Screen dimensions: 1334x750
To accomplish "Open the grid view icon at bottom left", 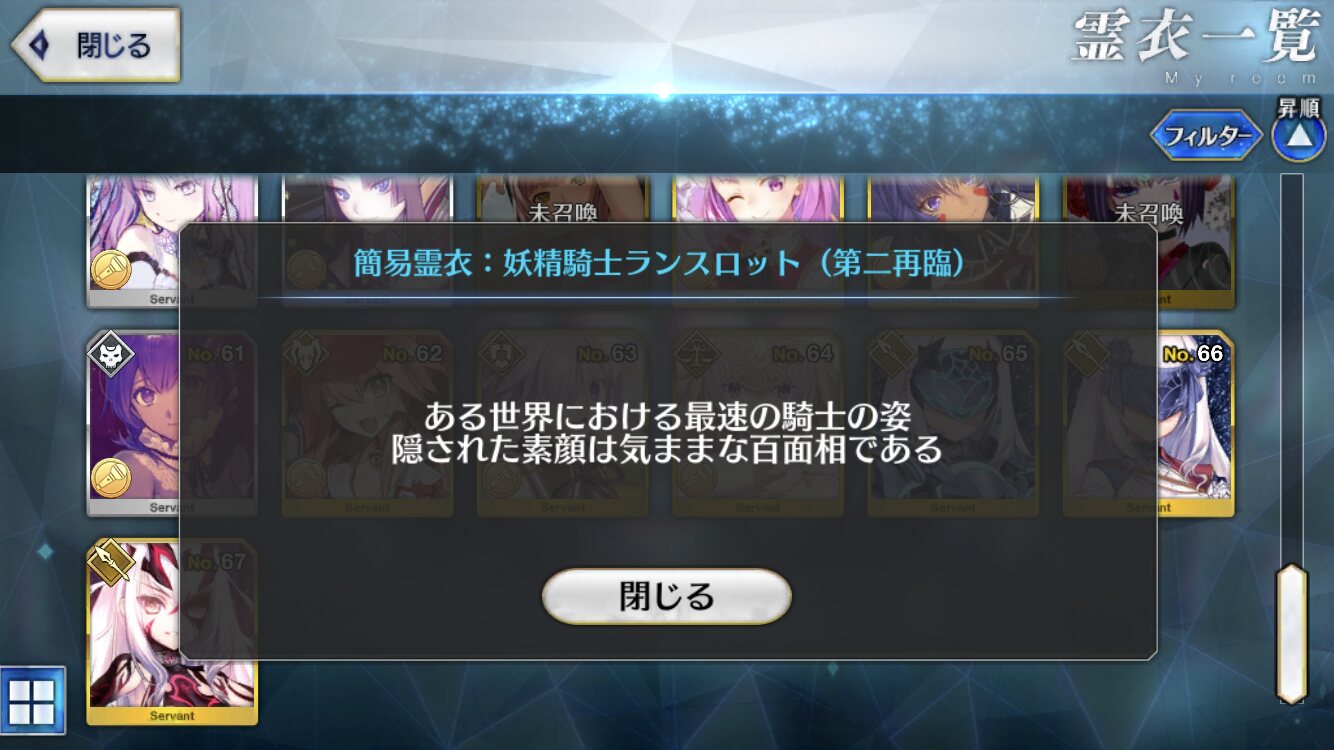I will 32,699.
